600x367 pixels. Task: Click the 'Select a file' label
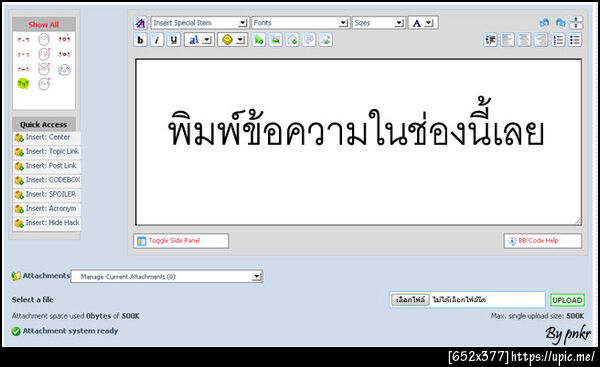pos(33,300)
